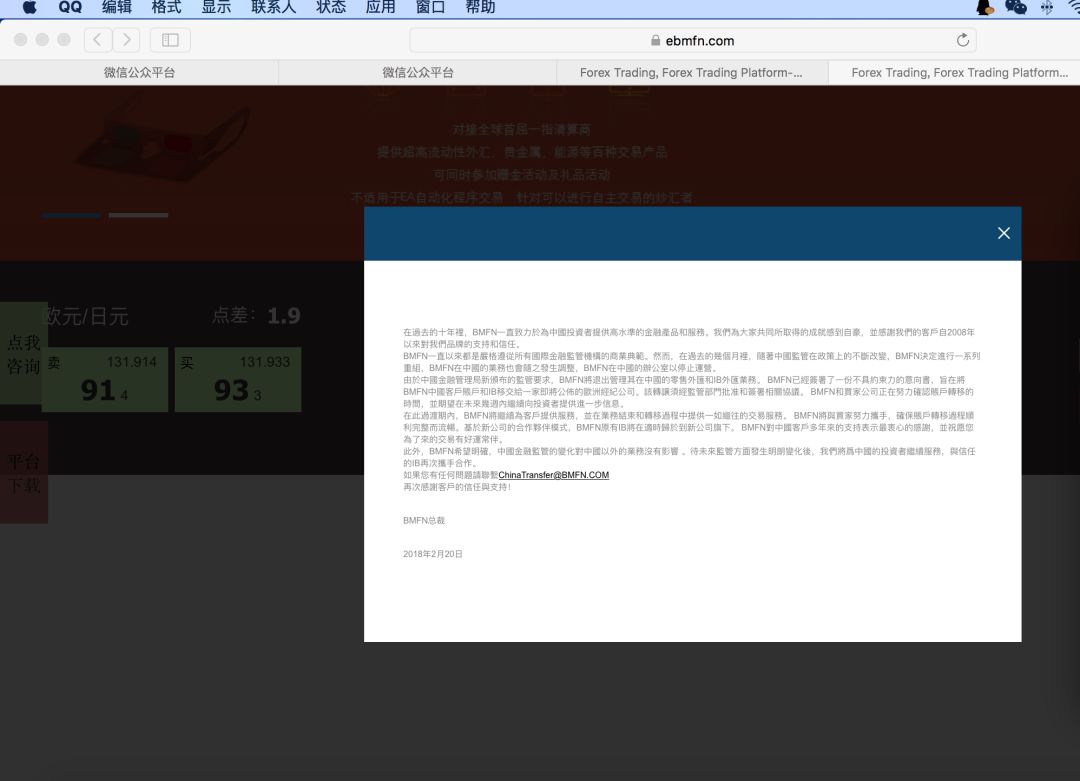This screenshot has height=781, width=1080.
Task: Click the 欧元/日元 currency pair label
Action: (x=85, y=316)
